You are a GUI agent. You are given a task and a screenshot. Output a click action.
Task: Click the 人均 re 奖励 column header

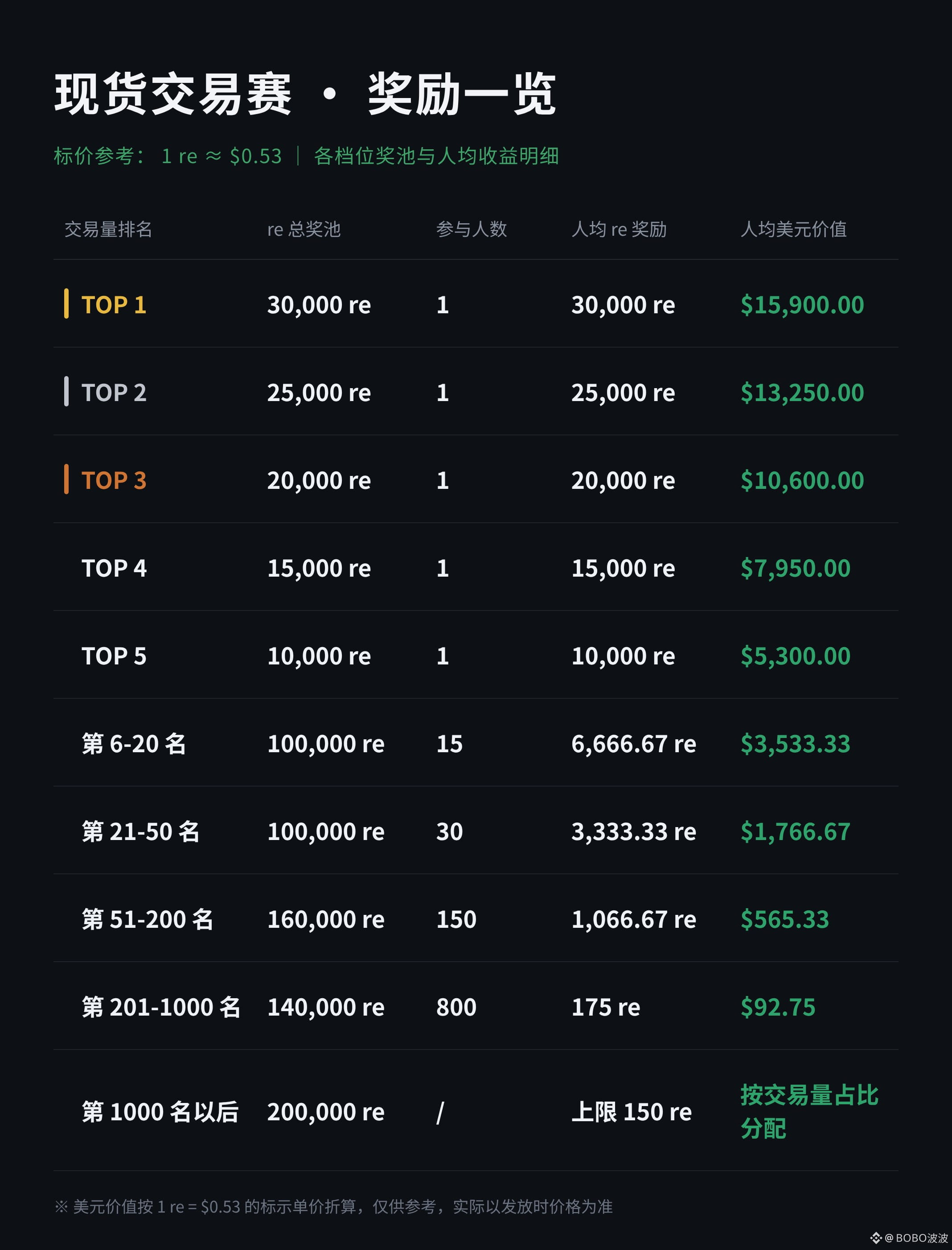click(619, 229)
